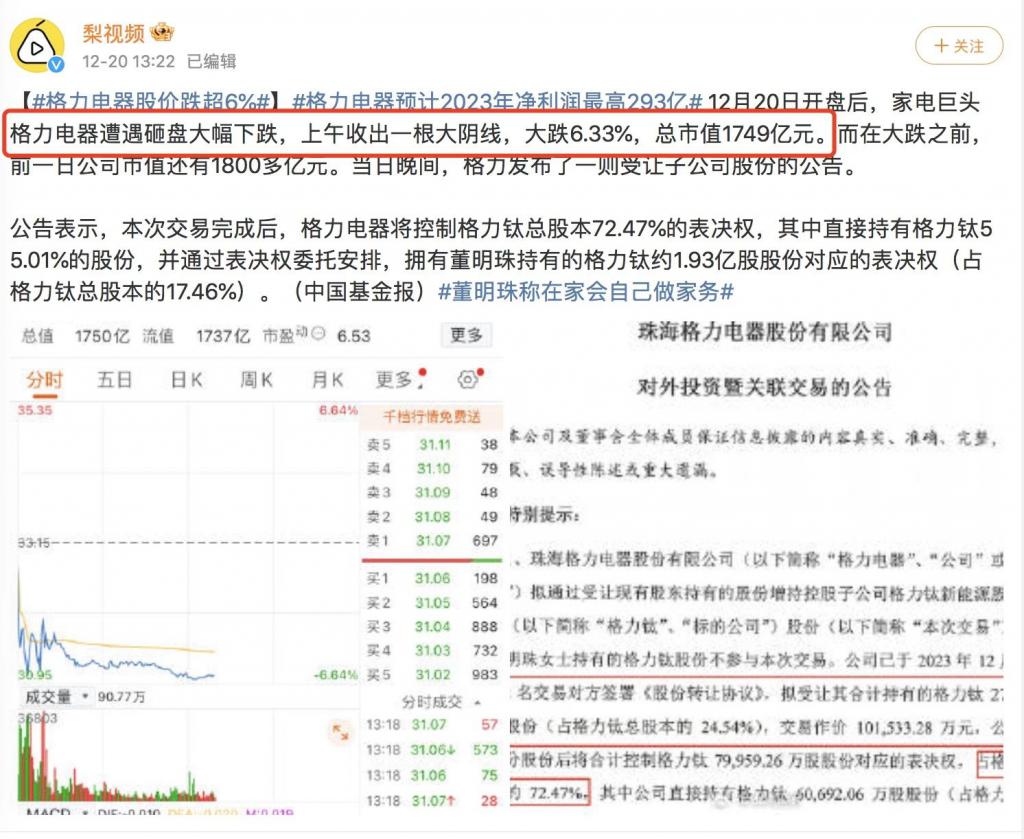Open hashtag #格力电器预计2023年净利润最高293亿#
The width and height of the screenshot is (1024, 839).
coord(497,101)
